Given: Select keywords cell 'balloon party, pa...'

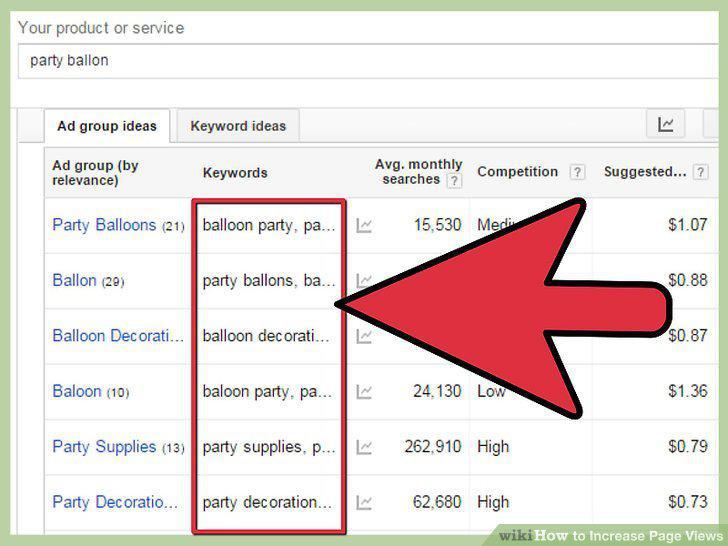Looking at the screenshot, I should pyautogui.click(x=269, y=226).
